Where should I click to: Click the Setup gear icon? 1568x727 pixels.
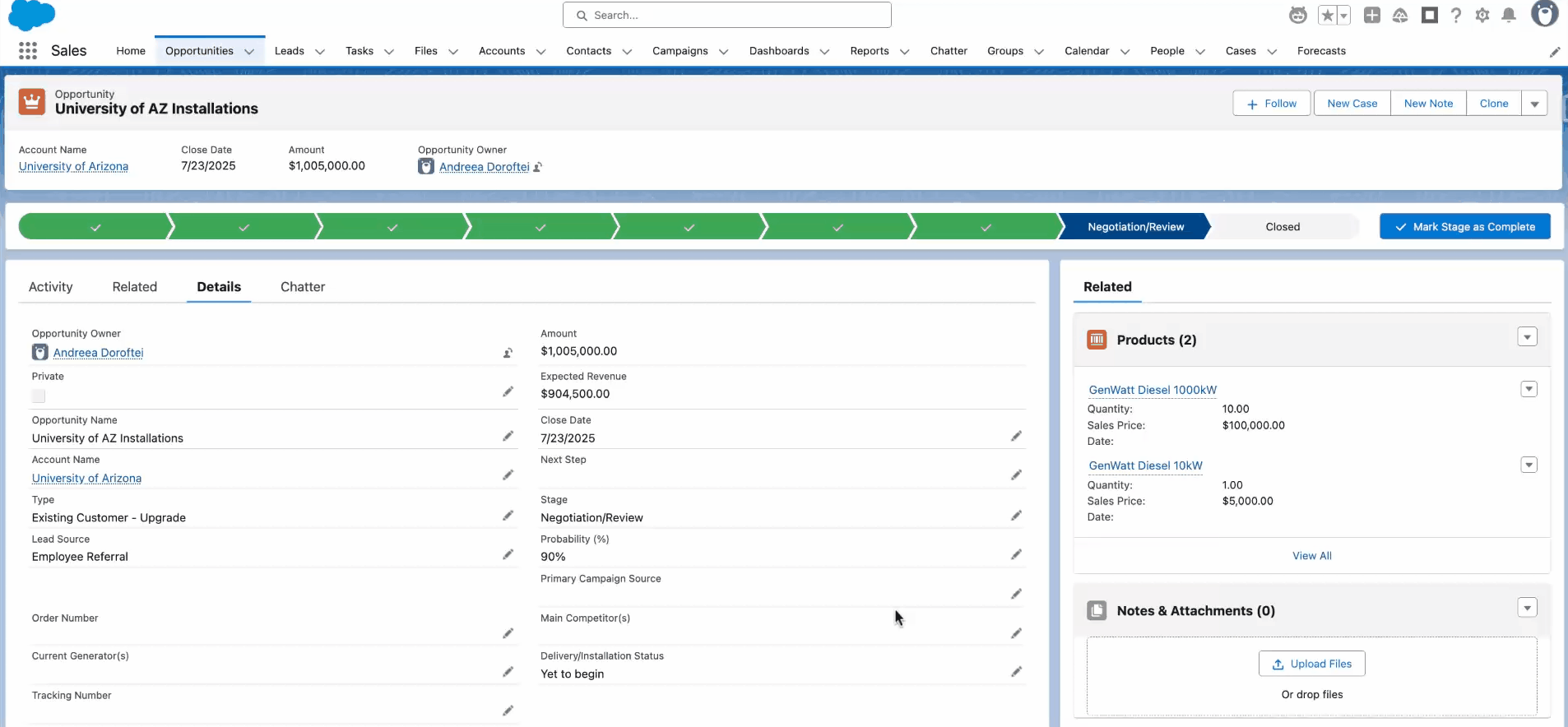click(1482, 16)
